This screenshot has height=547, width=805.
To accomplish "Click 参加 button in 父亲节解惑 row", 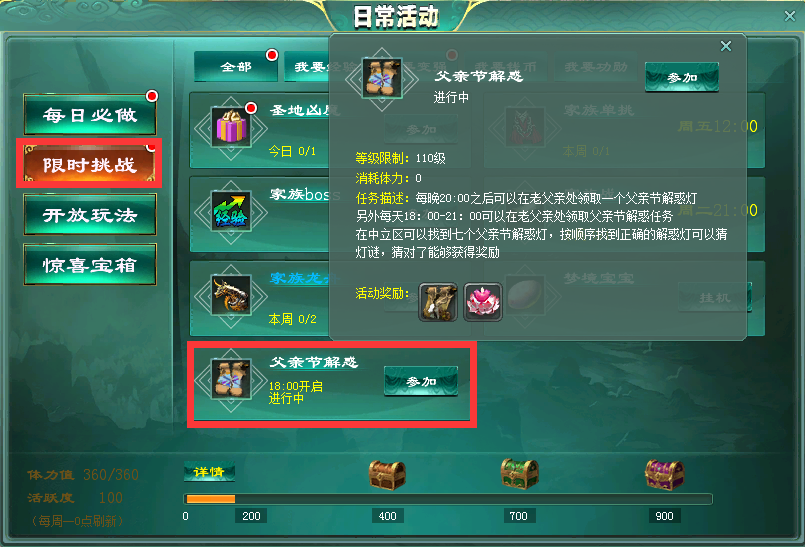I will (x=421, y=381).
